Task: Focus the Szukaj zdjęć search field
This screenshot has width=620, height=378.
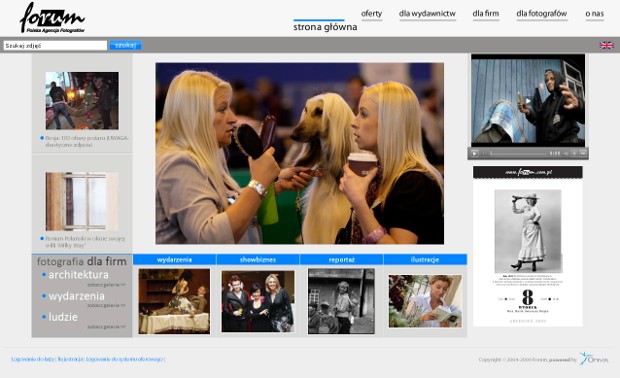Action: click(55, 45)
